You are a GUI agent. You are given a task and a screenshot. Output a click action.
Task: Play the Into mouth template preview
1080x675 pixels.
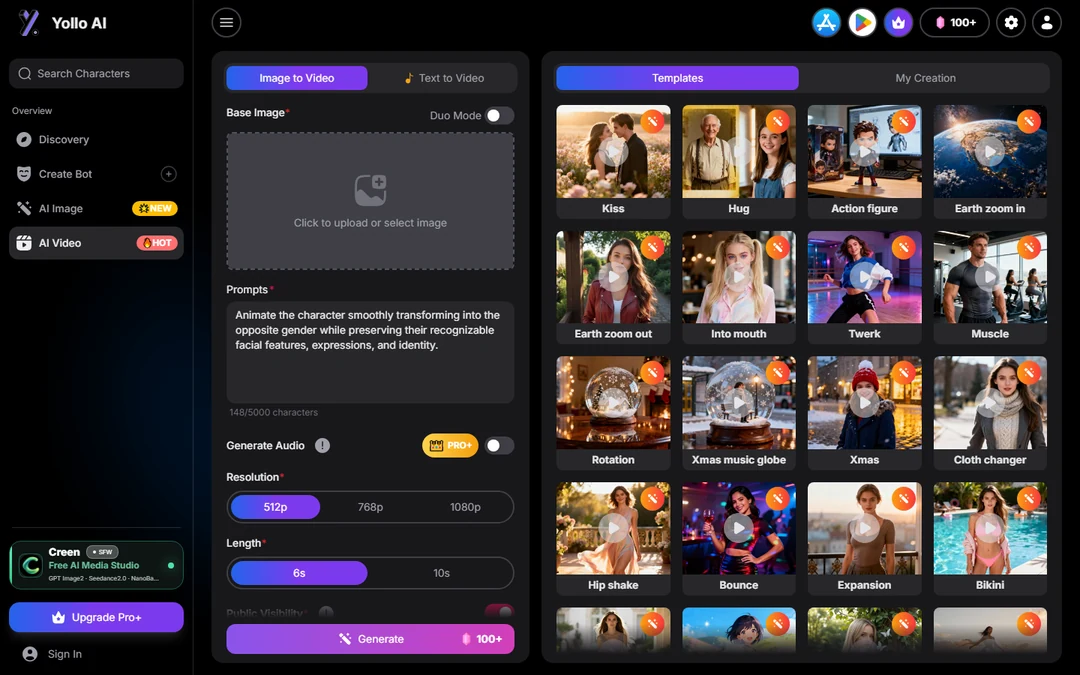[x=738, y=277]
